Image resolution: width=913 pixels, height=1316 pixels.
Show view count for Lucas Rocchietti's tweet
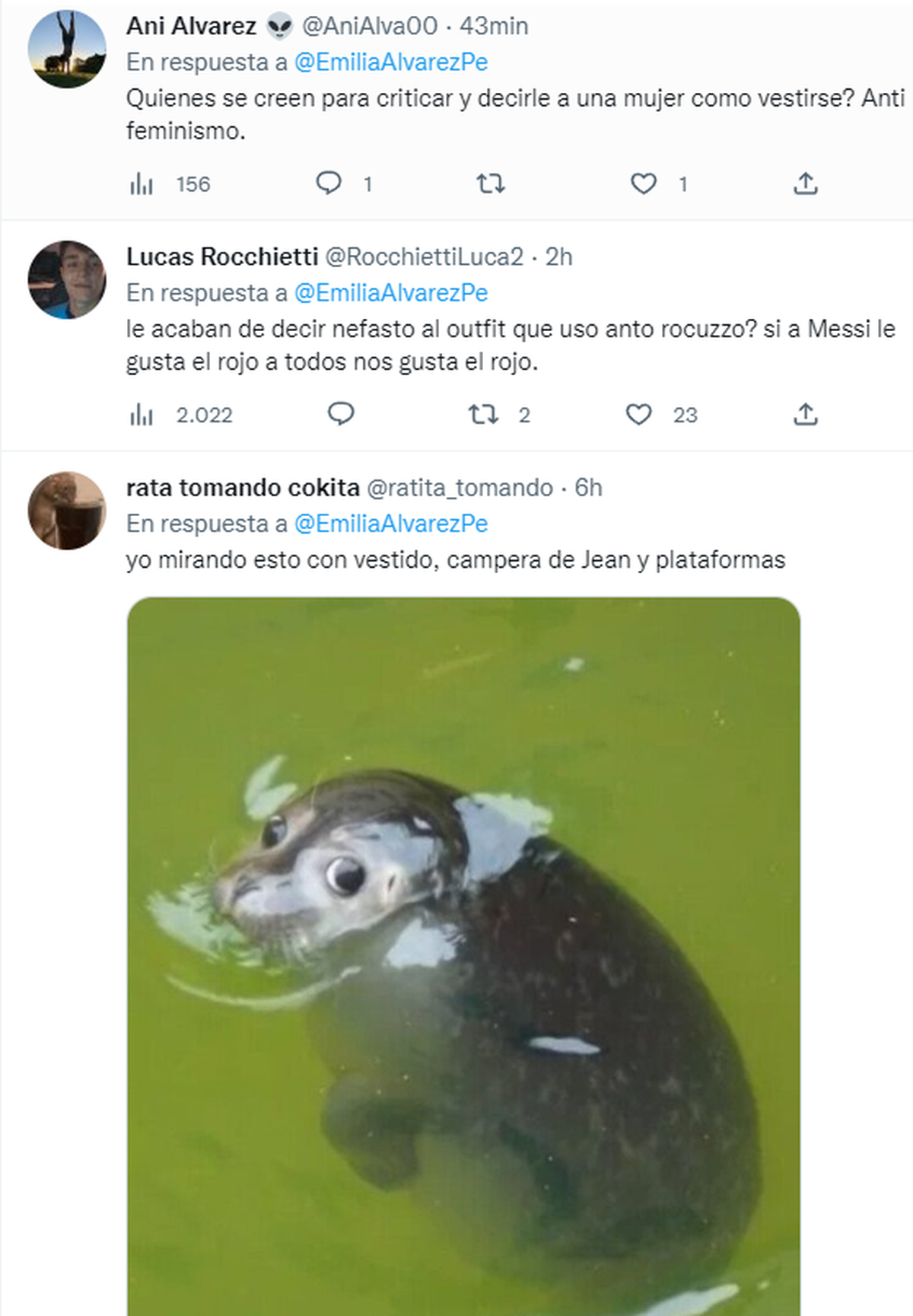point(142,415)
